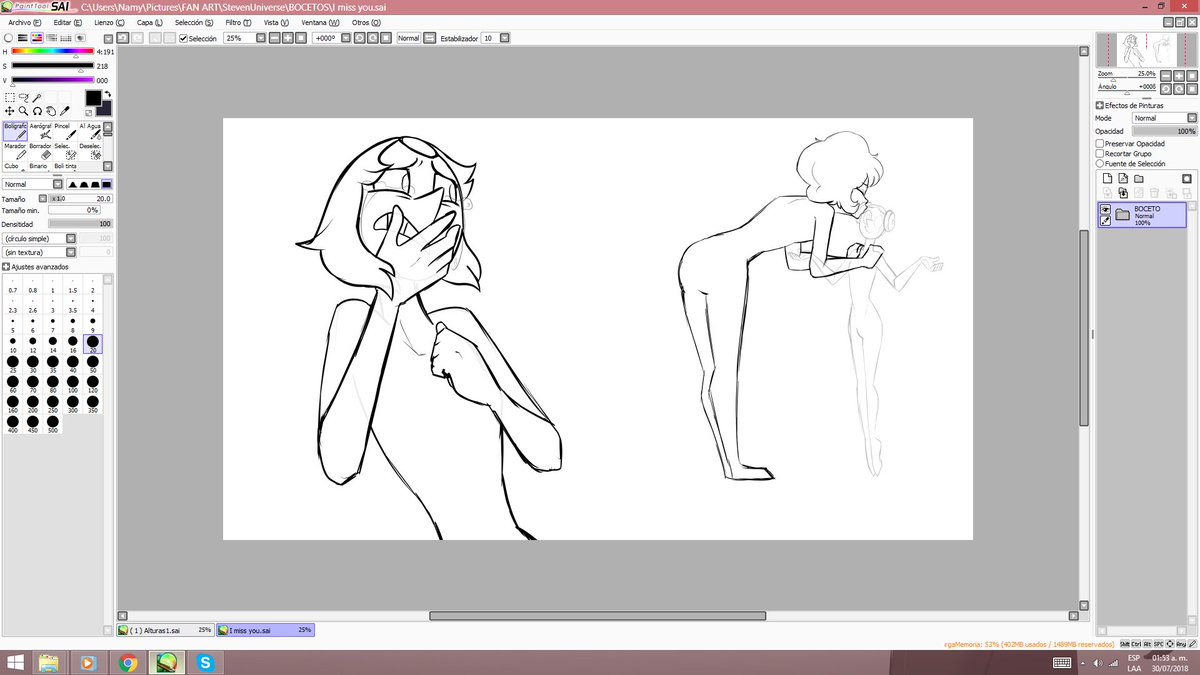Enable Recortar Grupo checkbox
1200x675 pixels.
1100,153
